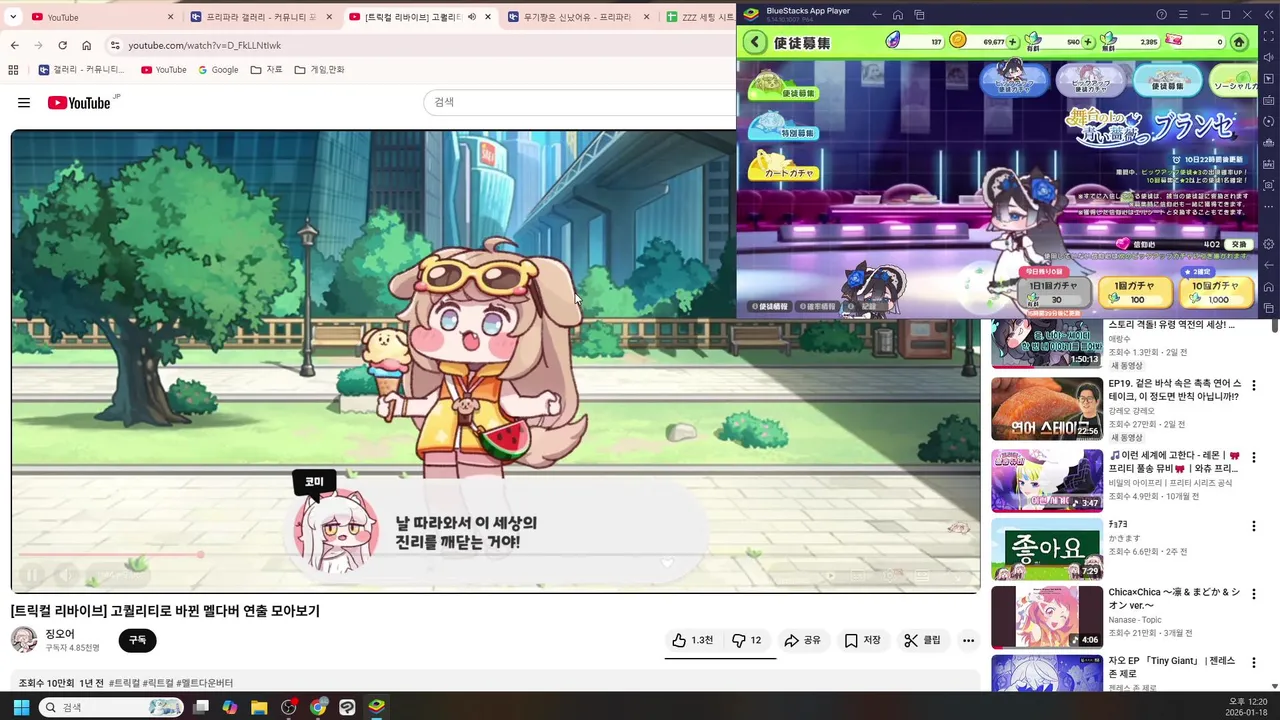Use the 1日1回ガチャ daily pull
This screenshot has width=1280, height=720.
coord(1054,292)
